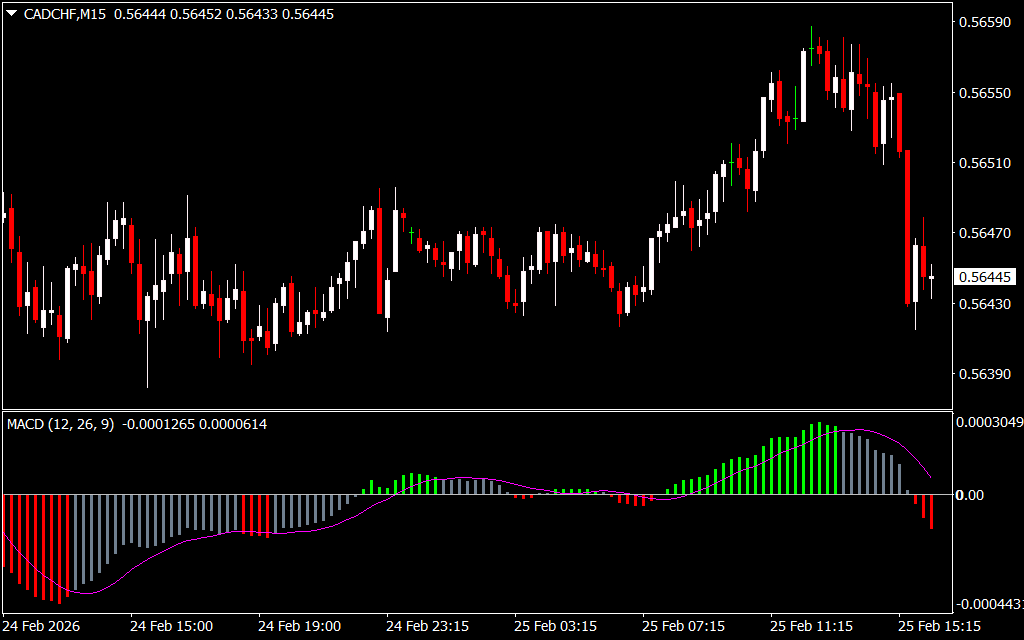The image size is (1024, 640).
Task: Select the 24 Feb 23:15 time label
Action: (427, 626)
